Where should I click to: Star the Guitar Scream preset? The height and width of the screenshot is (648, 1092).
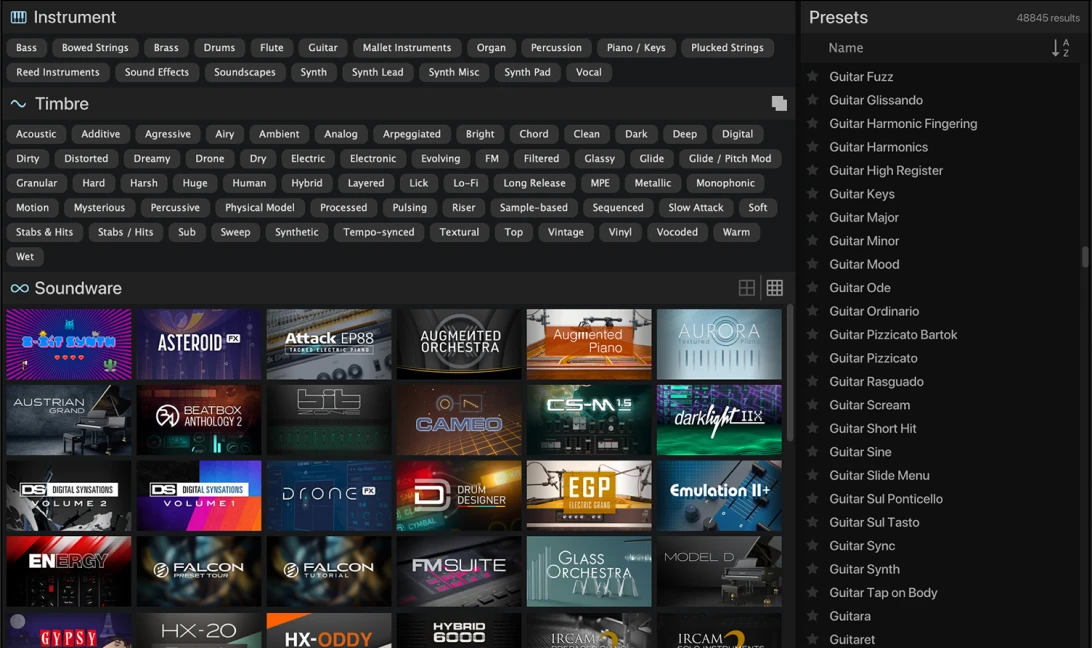pos(812,405)
